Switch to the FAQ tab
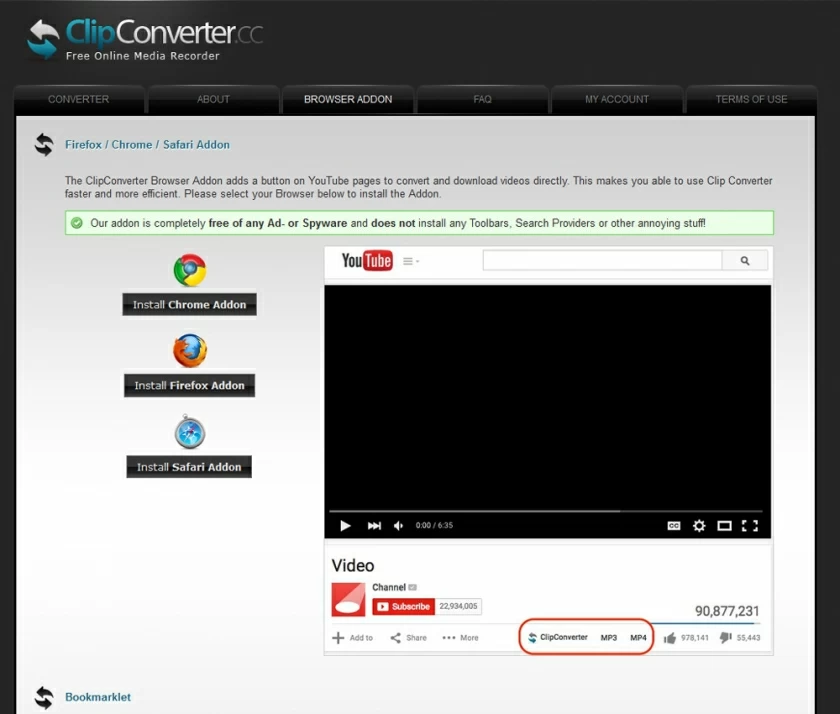Viewport: 840px width, 714px height. click(482, 99)
